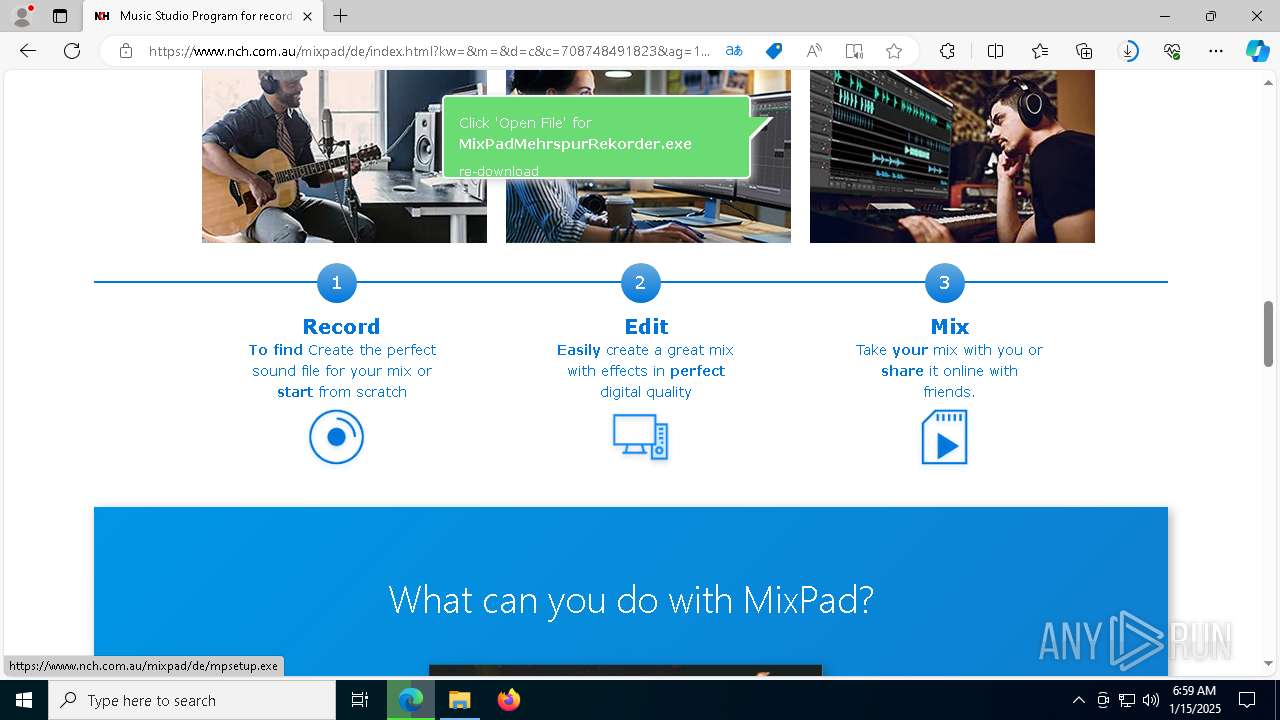Click the MixPadMehrspurRekorder.exe file name text

click(x=575, y=144)
